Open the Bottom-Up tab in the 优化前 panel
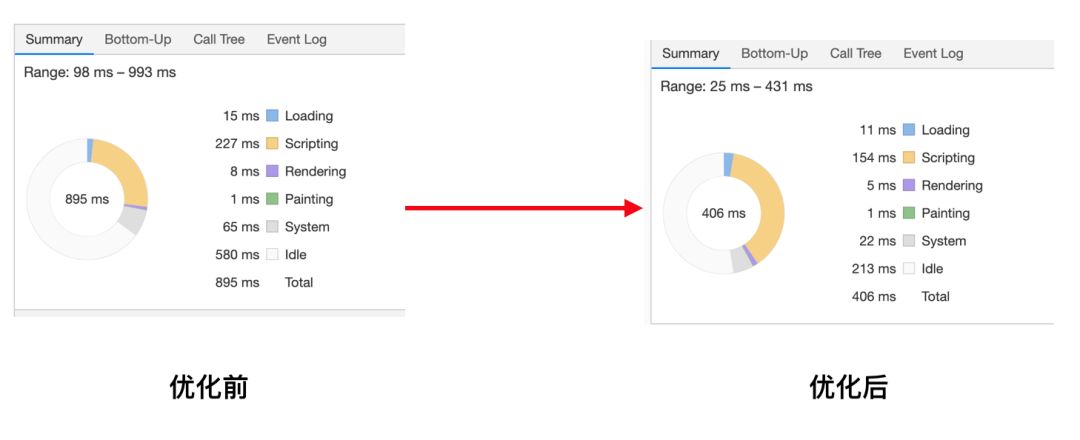The height and width of the screenshot is (440, 1080). [x=138, y=40]
